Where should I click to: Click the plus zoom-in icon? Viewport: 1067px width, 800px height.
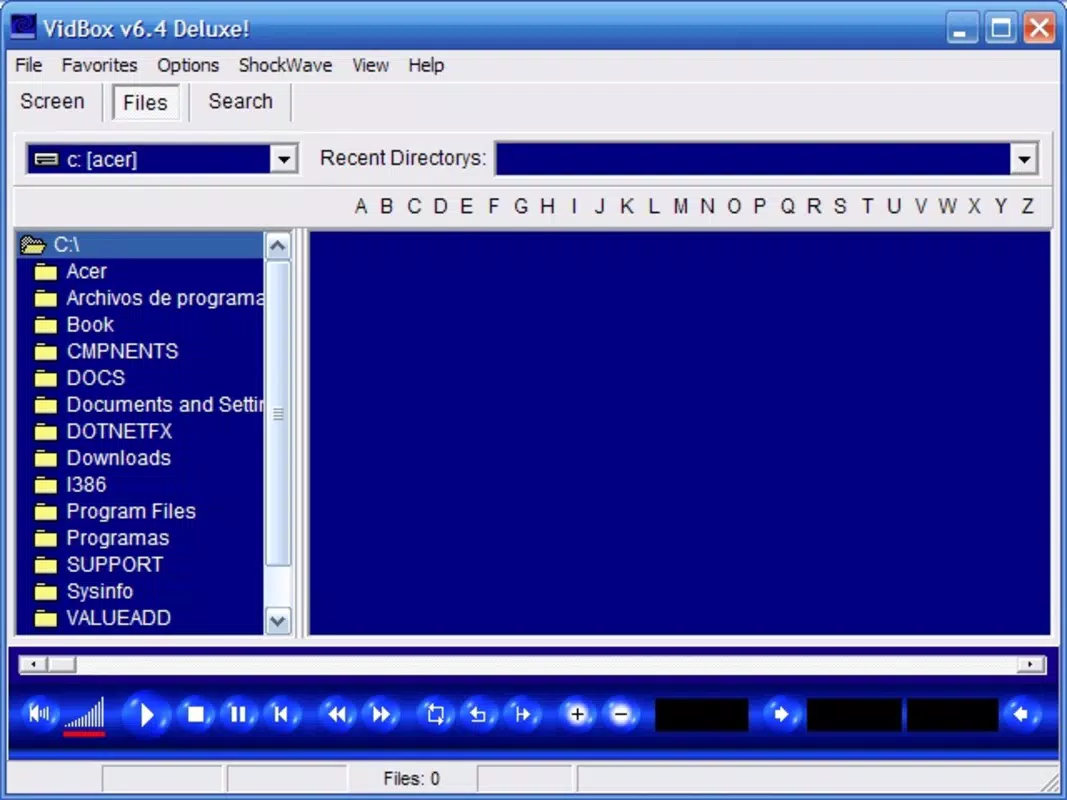click(x=577, y=714)
